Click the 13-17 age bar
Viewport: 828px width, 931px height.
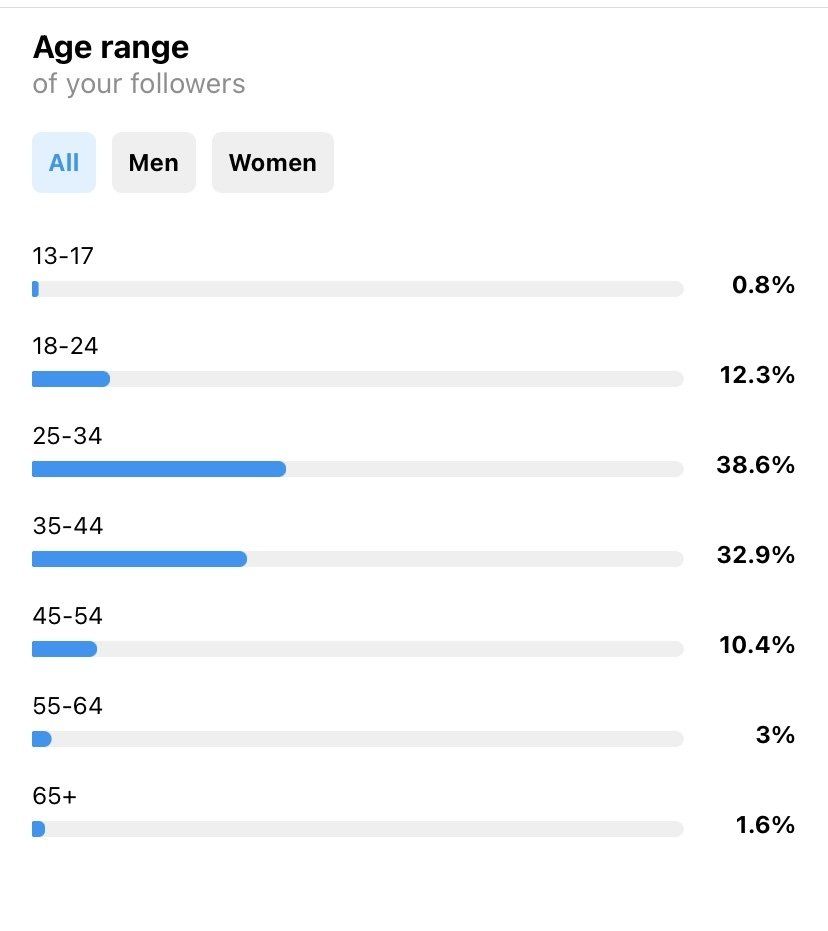point(357,289)
